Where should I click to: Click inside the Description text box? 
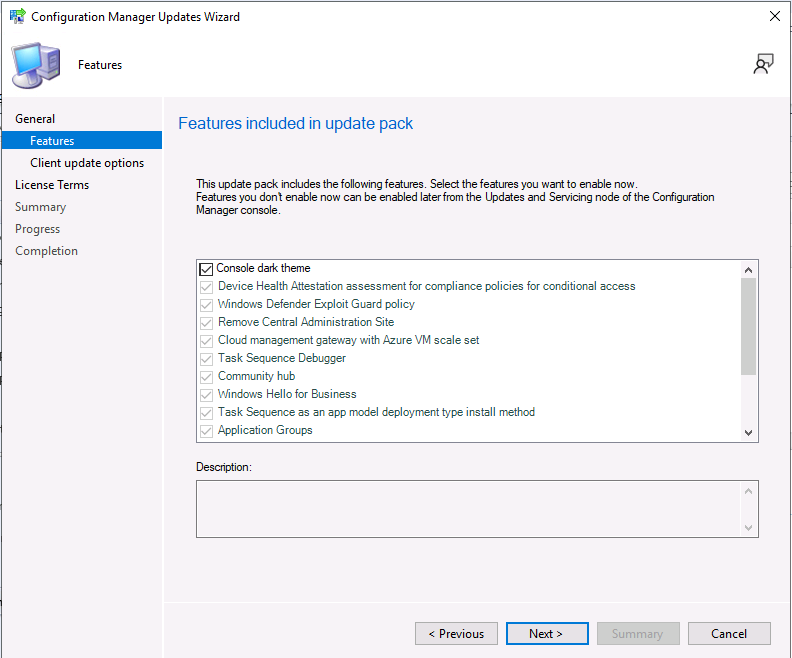[x=469, y=509]
